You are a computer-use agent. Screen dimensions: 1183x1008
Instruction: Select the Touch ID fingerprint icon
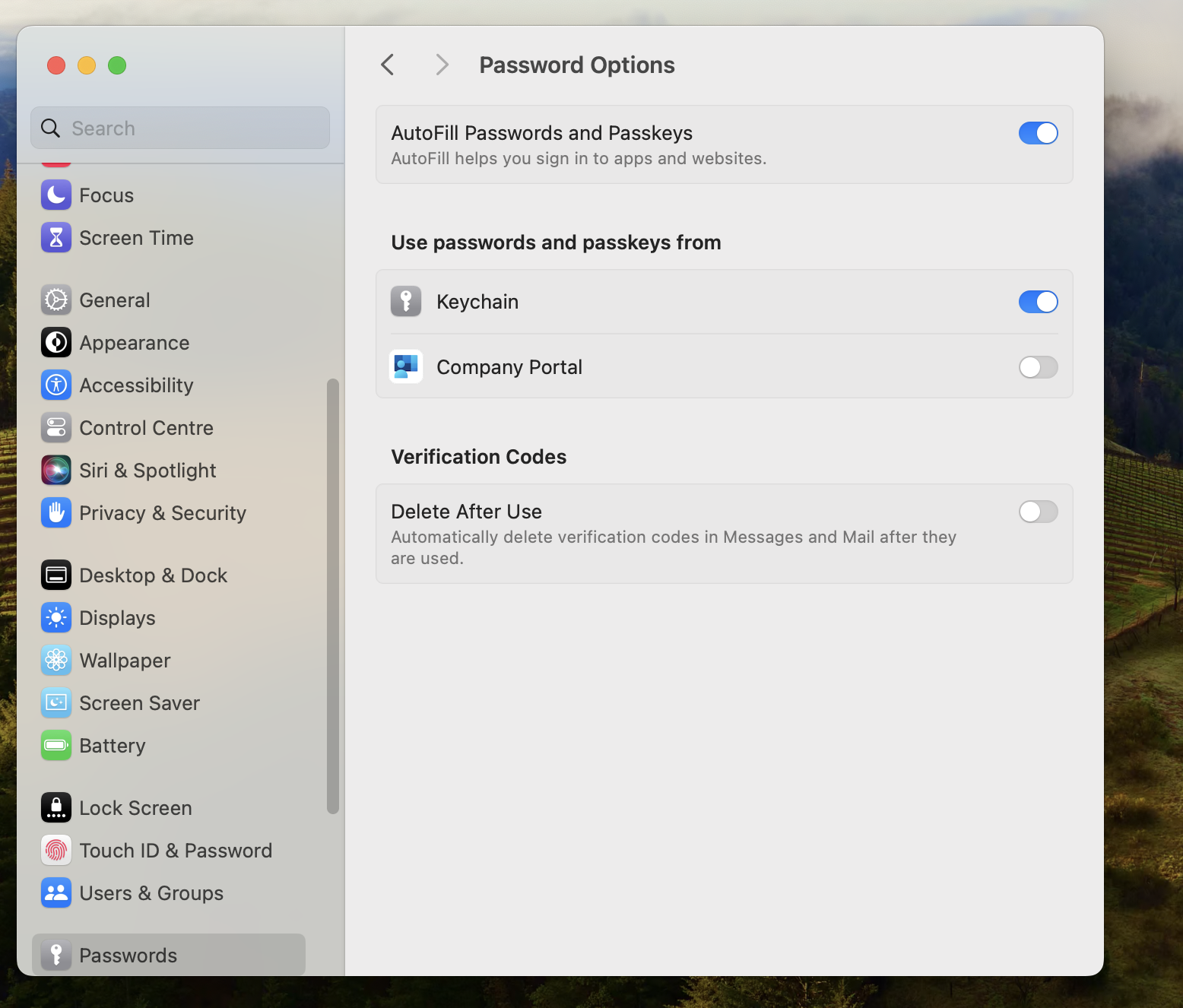click(56, 851)
